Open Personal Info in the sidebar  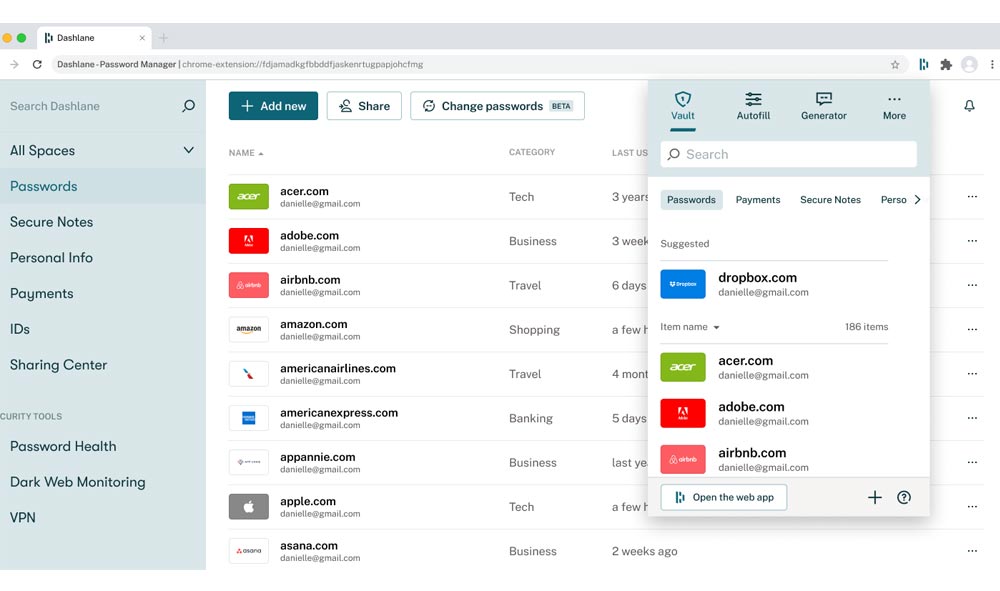(103, 258)
